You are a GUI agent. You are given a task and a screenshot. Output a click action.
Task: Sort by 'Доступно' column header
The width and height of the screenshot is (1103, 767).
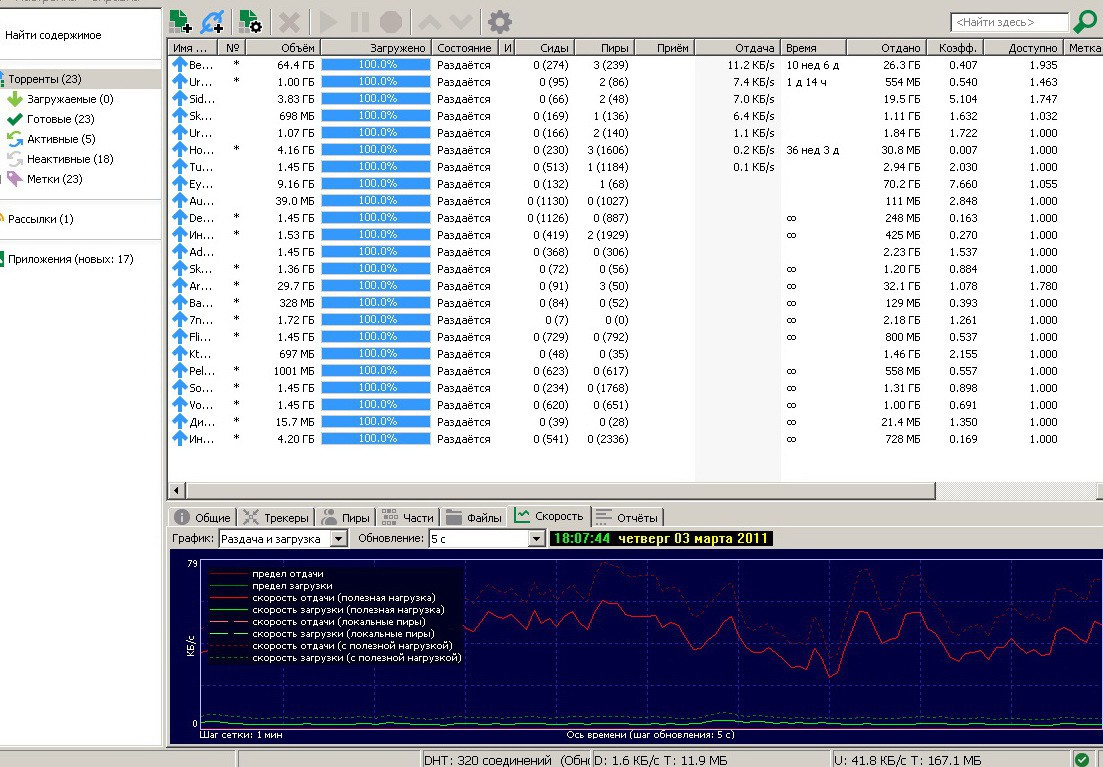(1024, 48)
